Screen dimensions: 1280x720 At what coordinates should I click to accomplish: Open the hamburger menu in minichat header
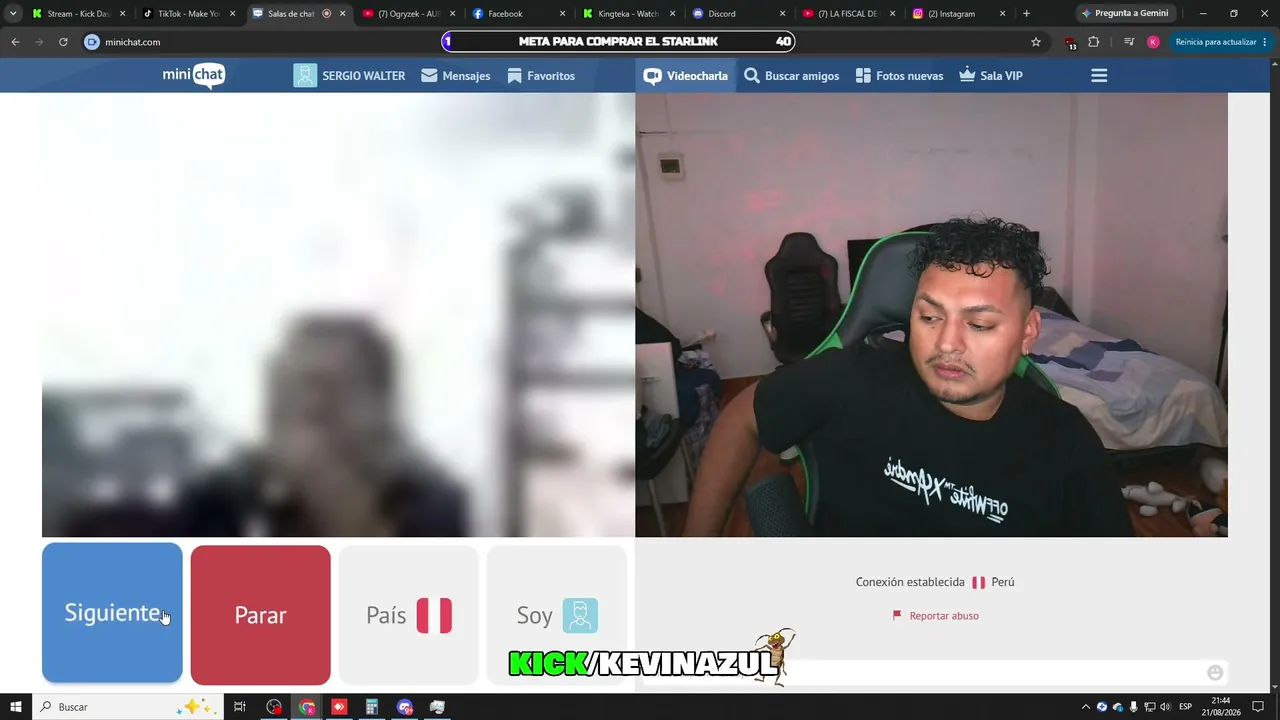(1099, 76)
